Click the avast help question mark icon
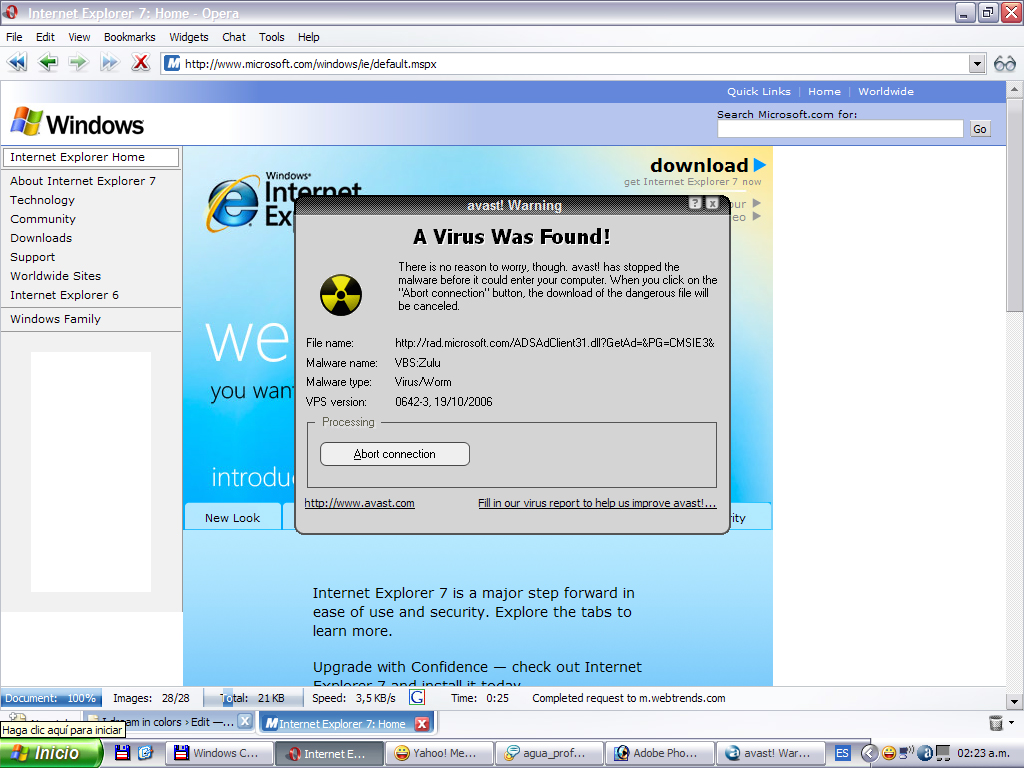Image resolution: width=1024 pixels, height=768 pixels. coord(695,204)
